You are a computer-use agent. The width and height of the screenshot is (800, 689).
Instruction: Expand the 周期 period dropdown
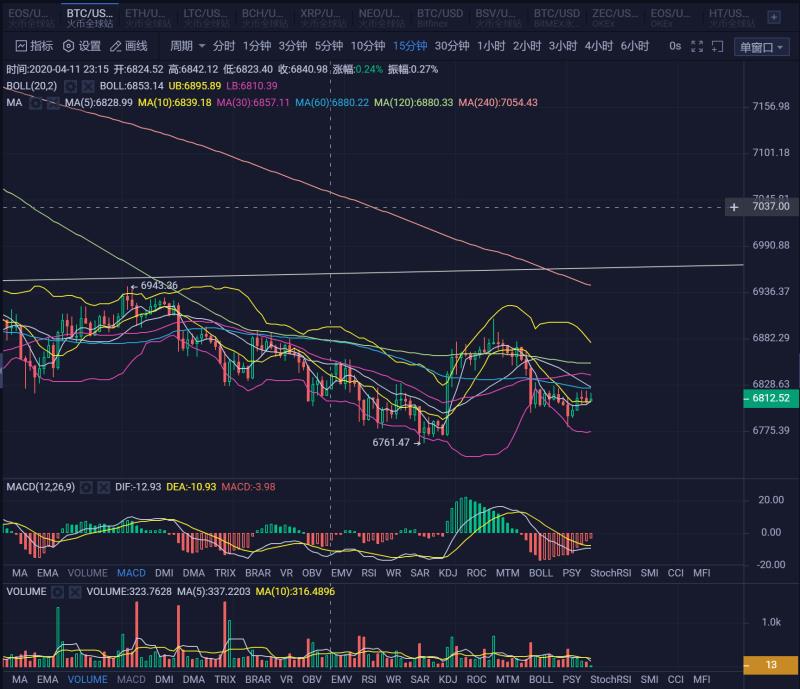[x=187, y=46]
